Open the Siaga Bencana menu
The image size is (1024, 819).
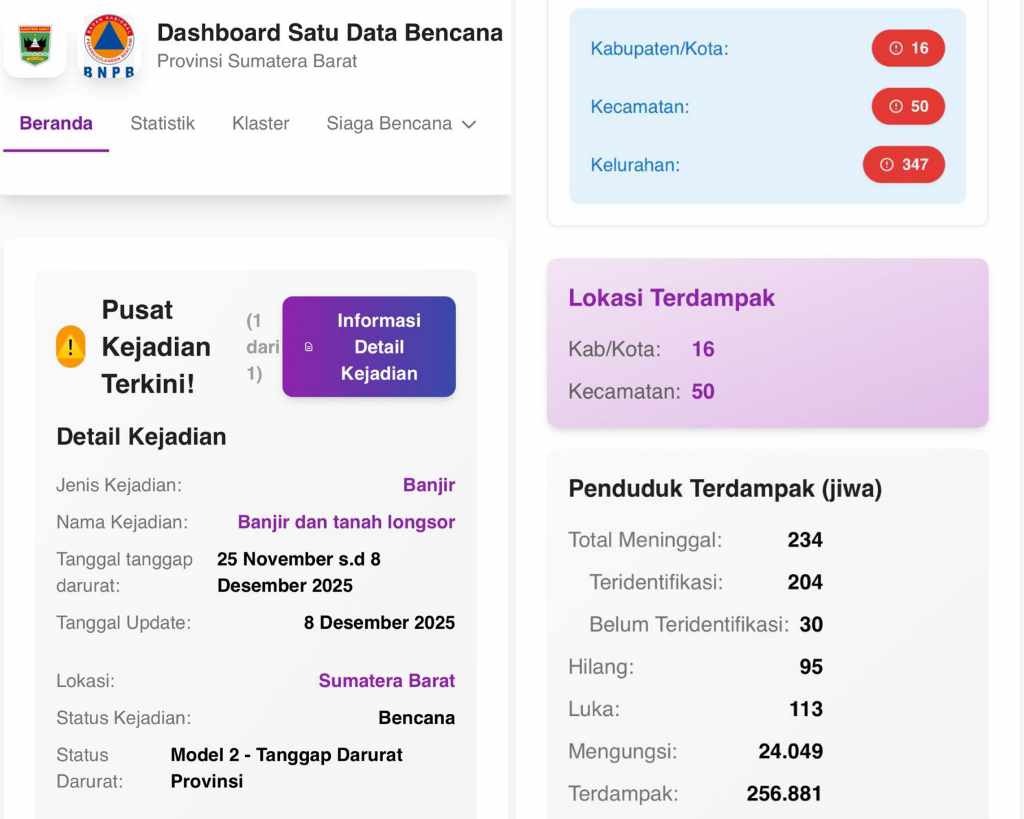coord(389,124)
